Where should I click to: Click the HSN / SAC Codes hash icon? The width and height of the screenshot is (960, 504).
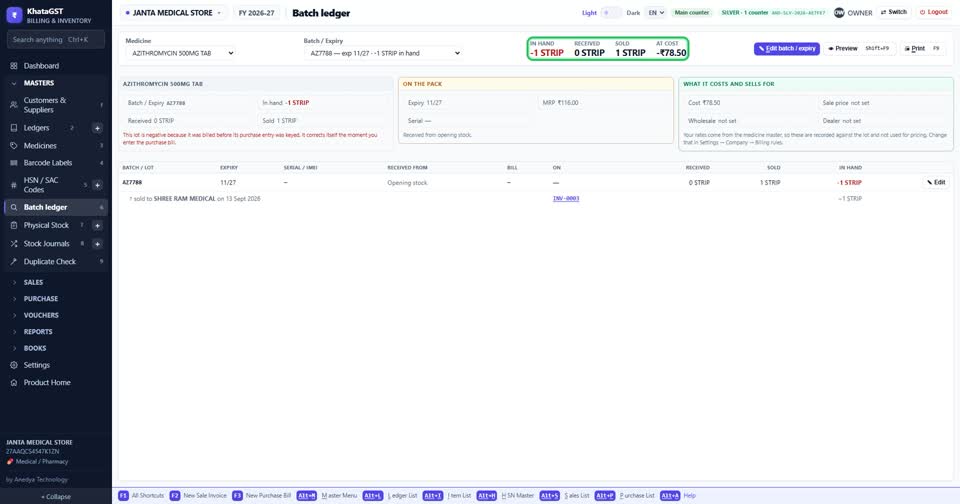[x=14, y=185]
